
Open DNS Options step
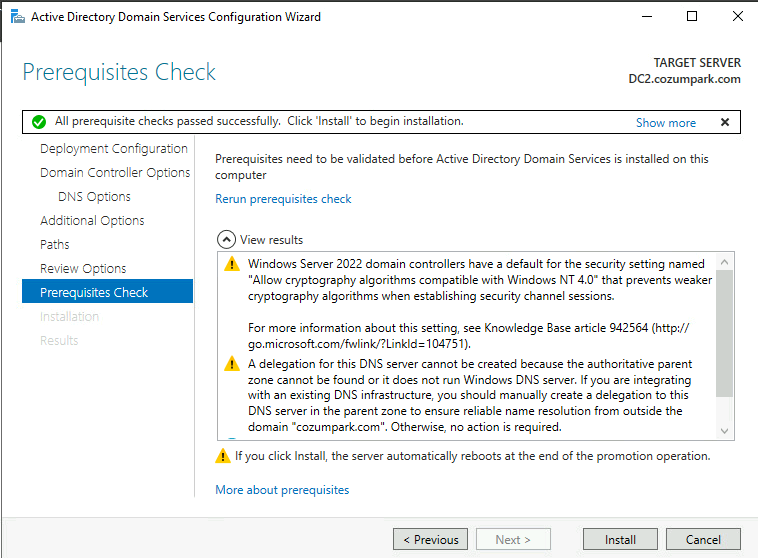[94, 197]
